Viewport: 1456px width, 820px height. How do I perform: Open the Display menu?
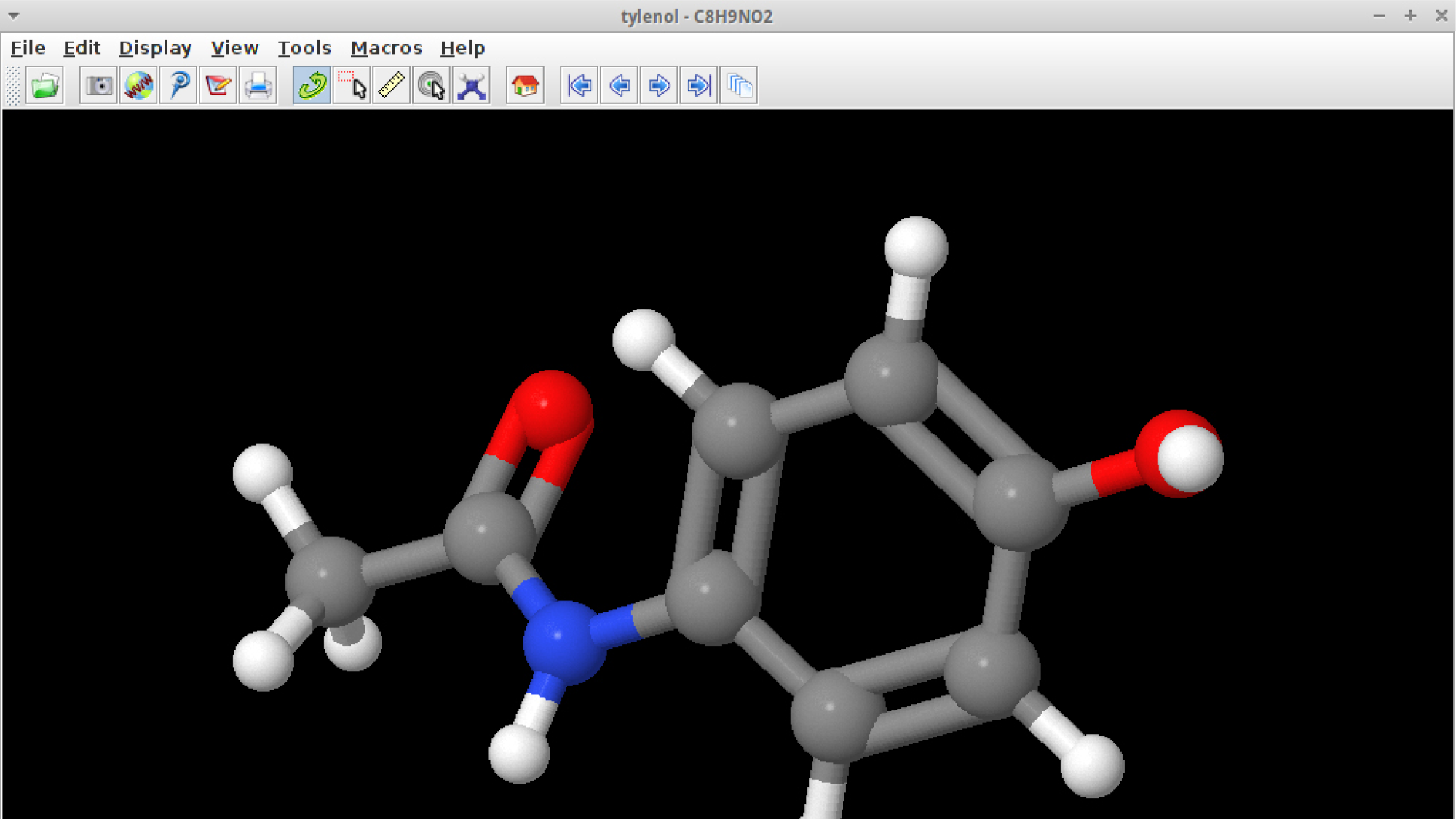click(x=155, y=48)
